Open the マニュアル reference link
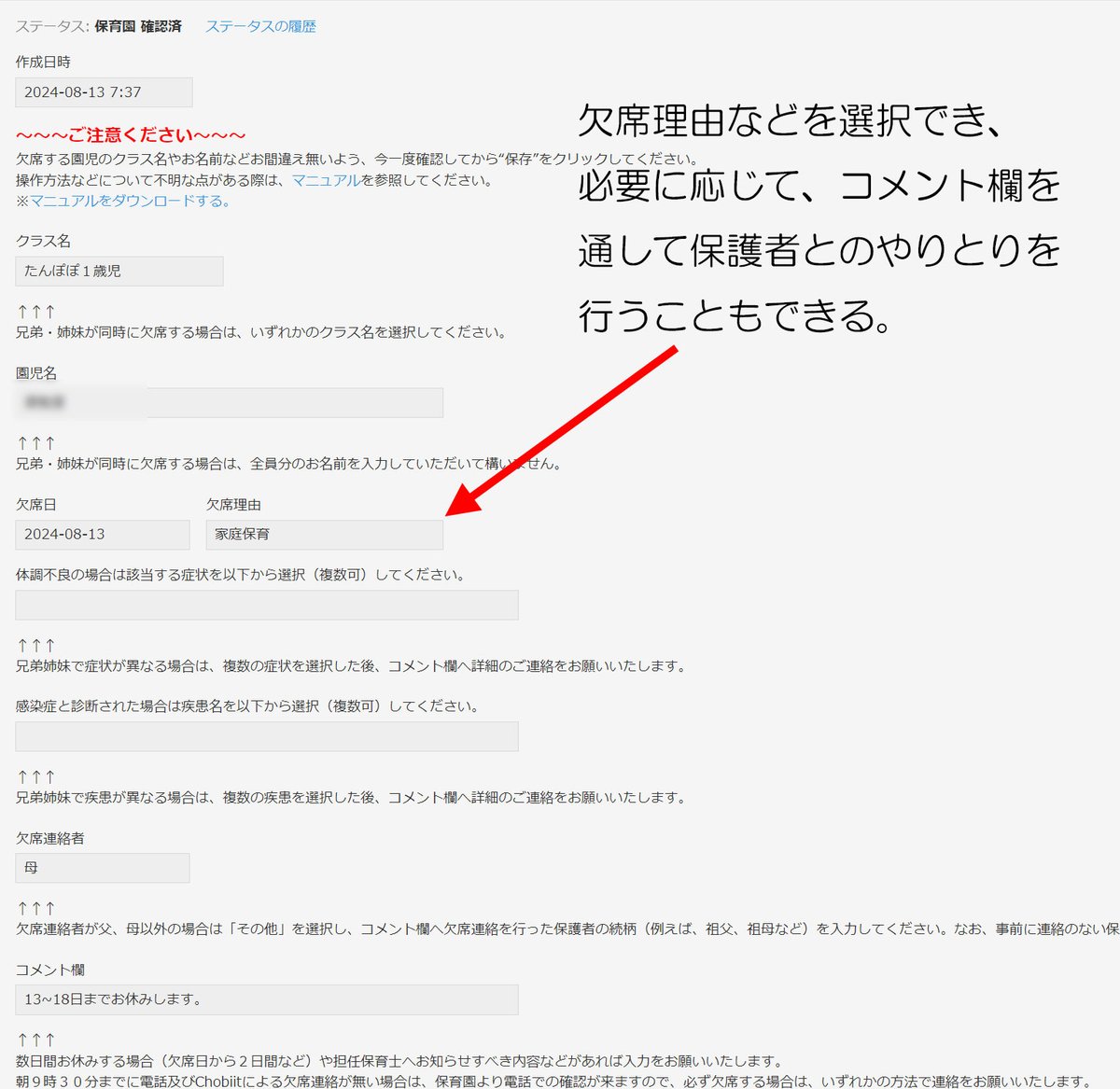The width and height of the screenshot is (1120, 1089). tap(326, 180)
